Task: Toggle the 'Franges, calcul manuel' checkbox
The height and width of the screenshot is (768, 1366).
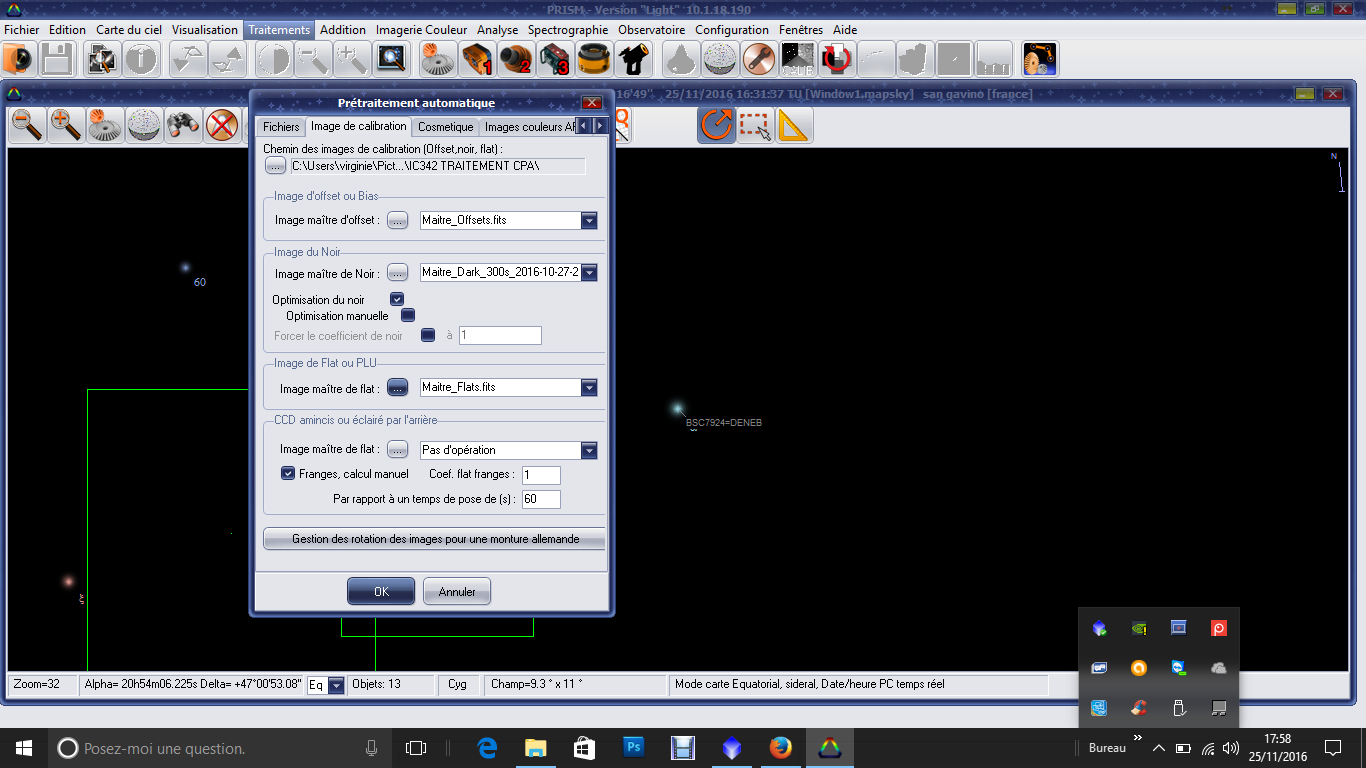Action: pos(288,474)
